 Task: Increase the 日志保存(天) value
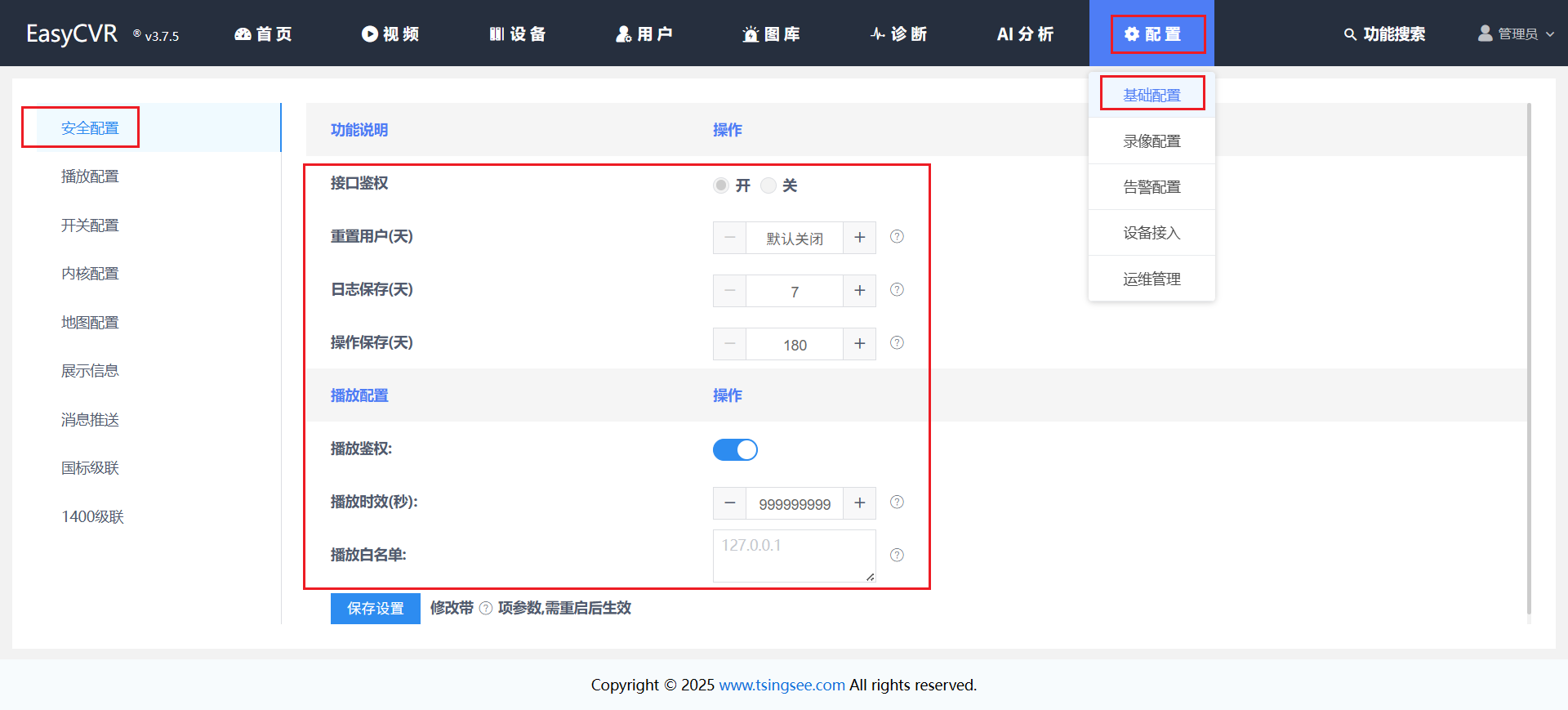pyautogui.click(x=859, y=291)
